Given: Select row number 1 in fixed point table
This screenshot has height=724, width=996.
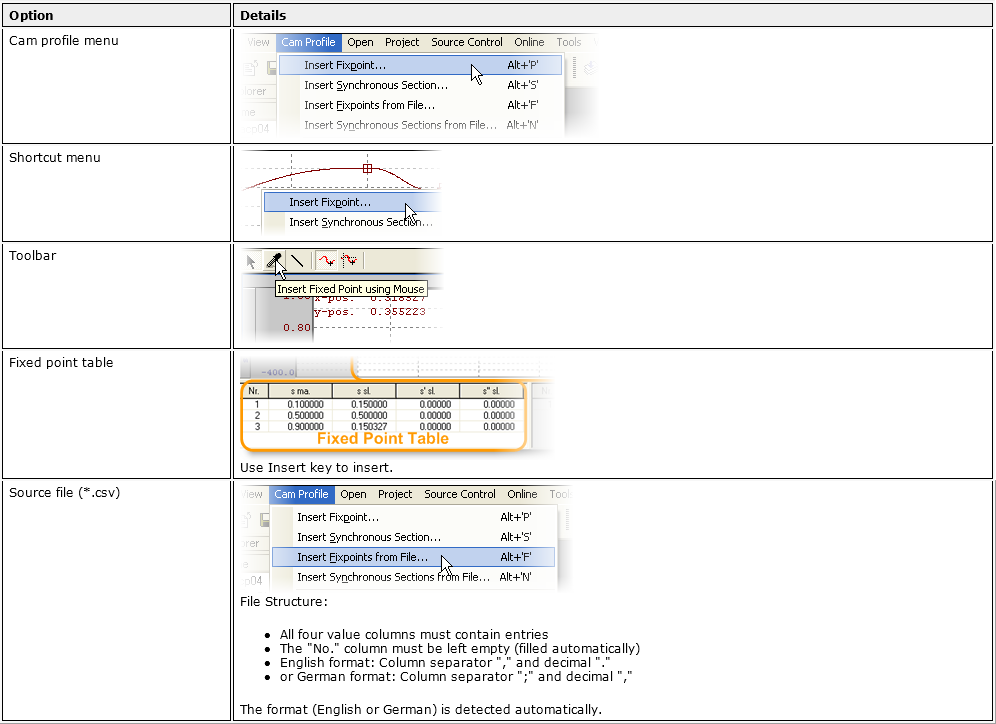Looking at the screenshot, I should (257, 404).
